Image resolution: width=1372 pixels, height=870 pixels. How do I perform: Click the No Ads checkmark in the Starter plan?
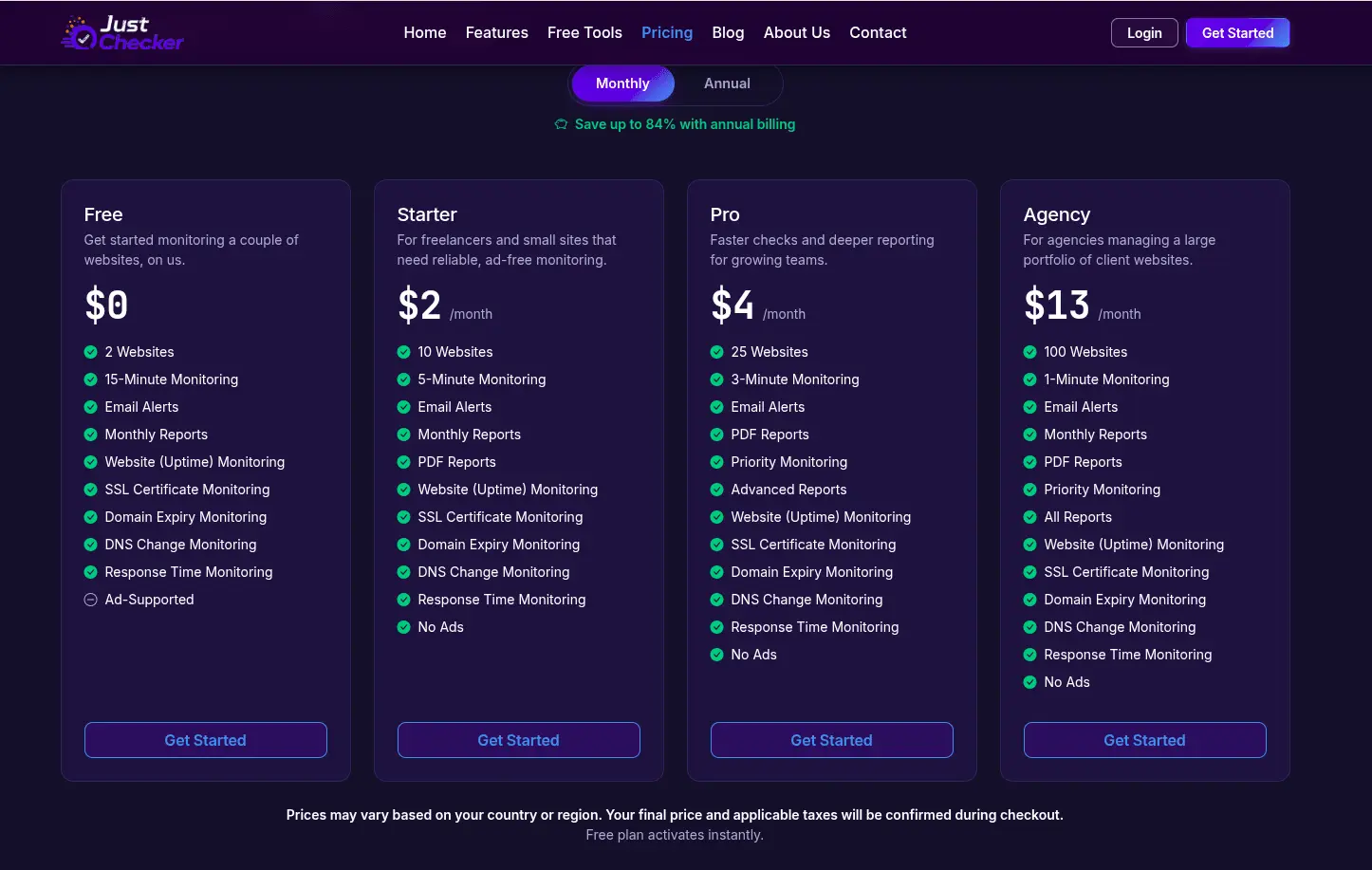coord(404,627)
